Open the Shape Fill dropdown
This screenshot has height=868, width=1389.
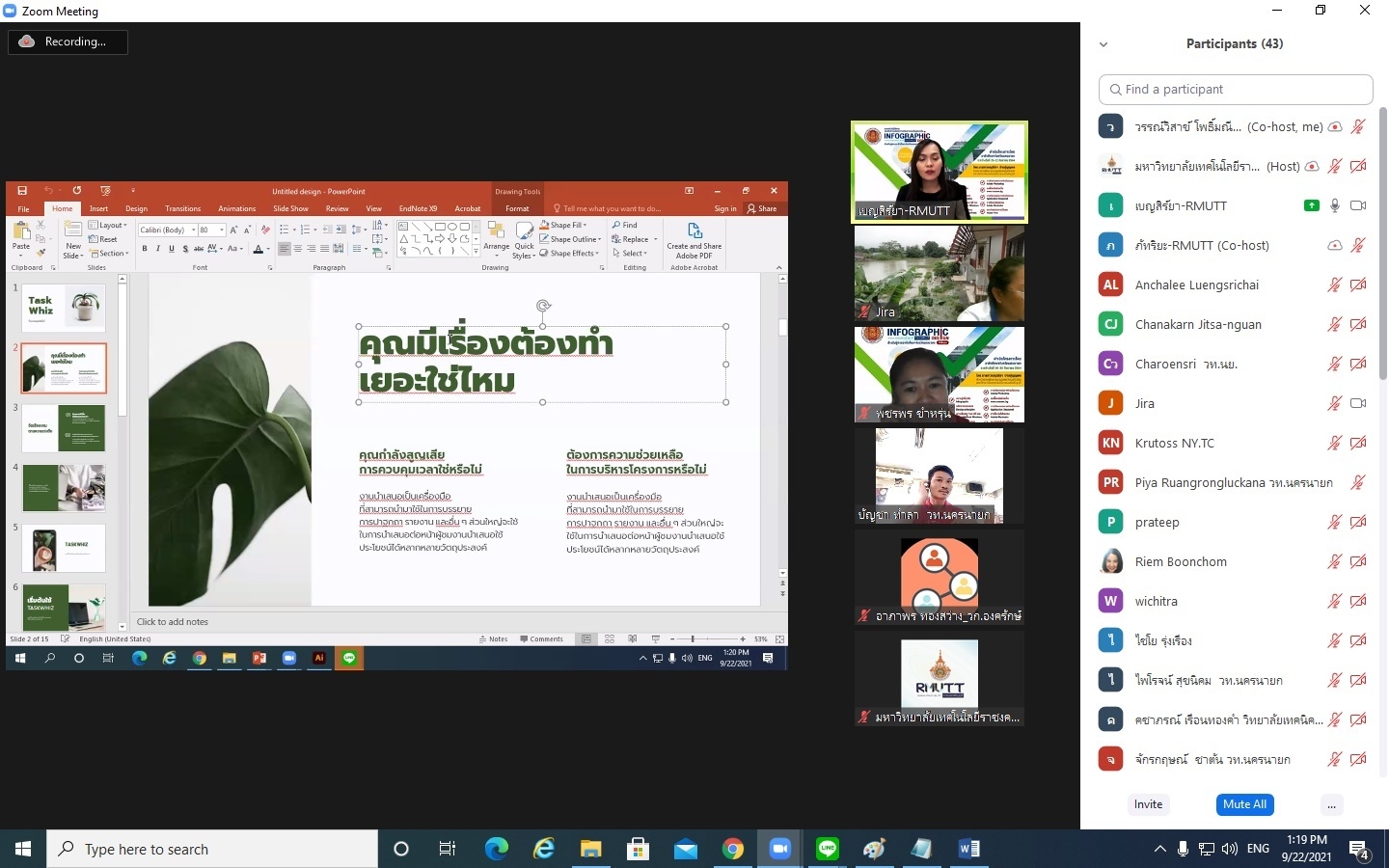click(x=563, y=225)
